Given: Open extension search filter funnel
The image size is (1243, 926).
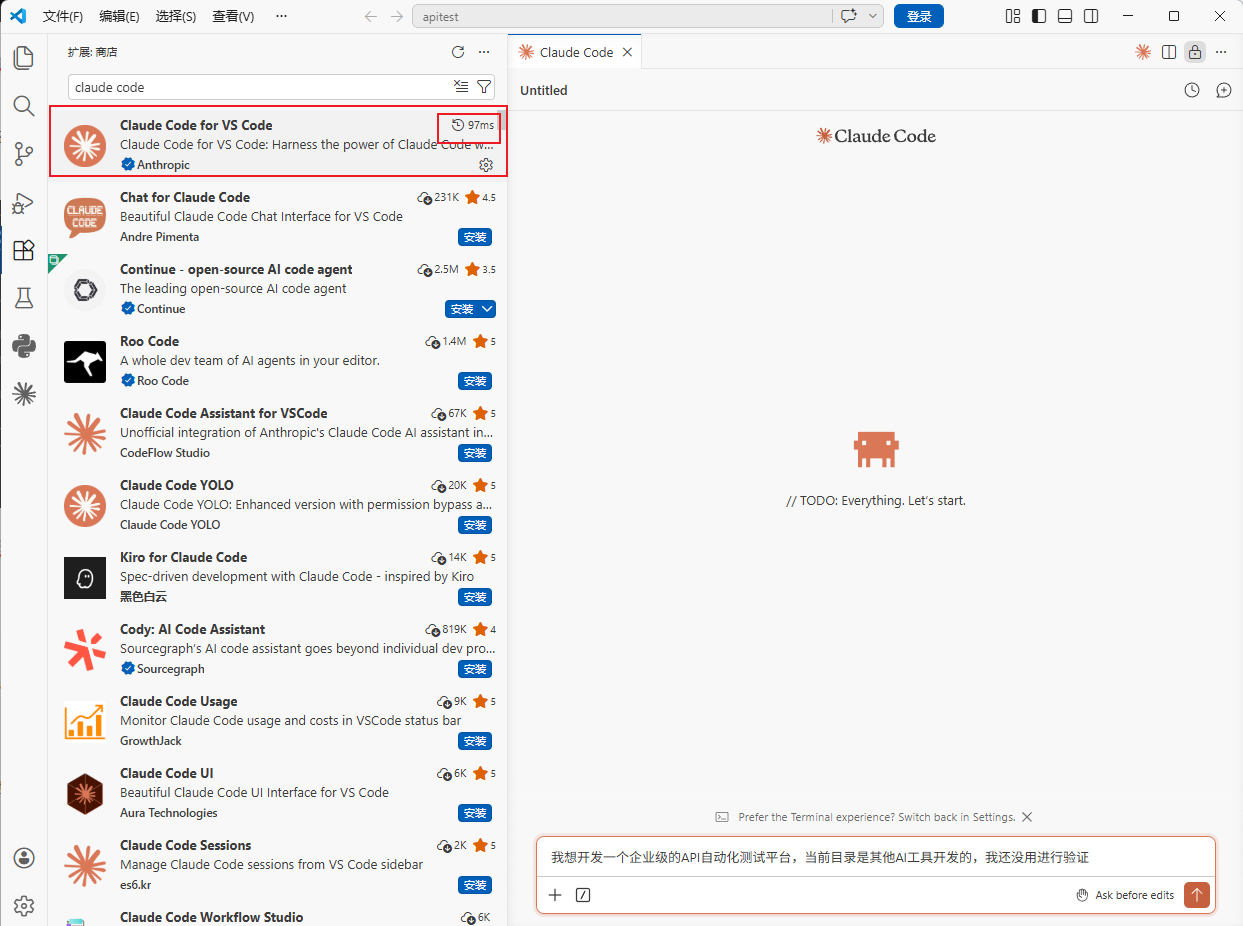Looking at the screenshot, I should click(x=484, y=87).
